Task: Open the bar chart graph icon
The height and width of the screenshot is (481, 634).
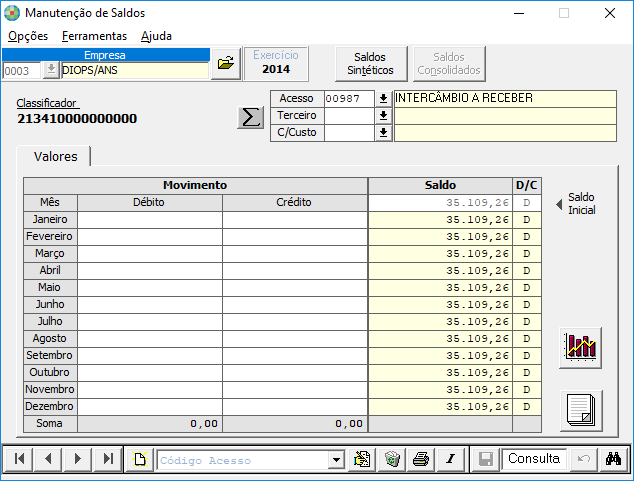Action: pyautogui.click(x=581, y=348)
